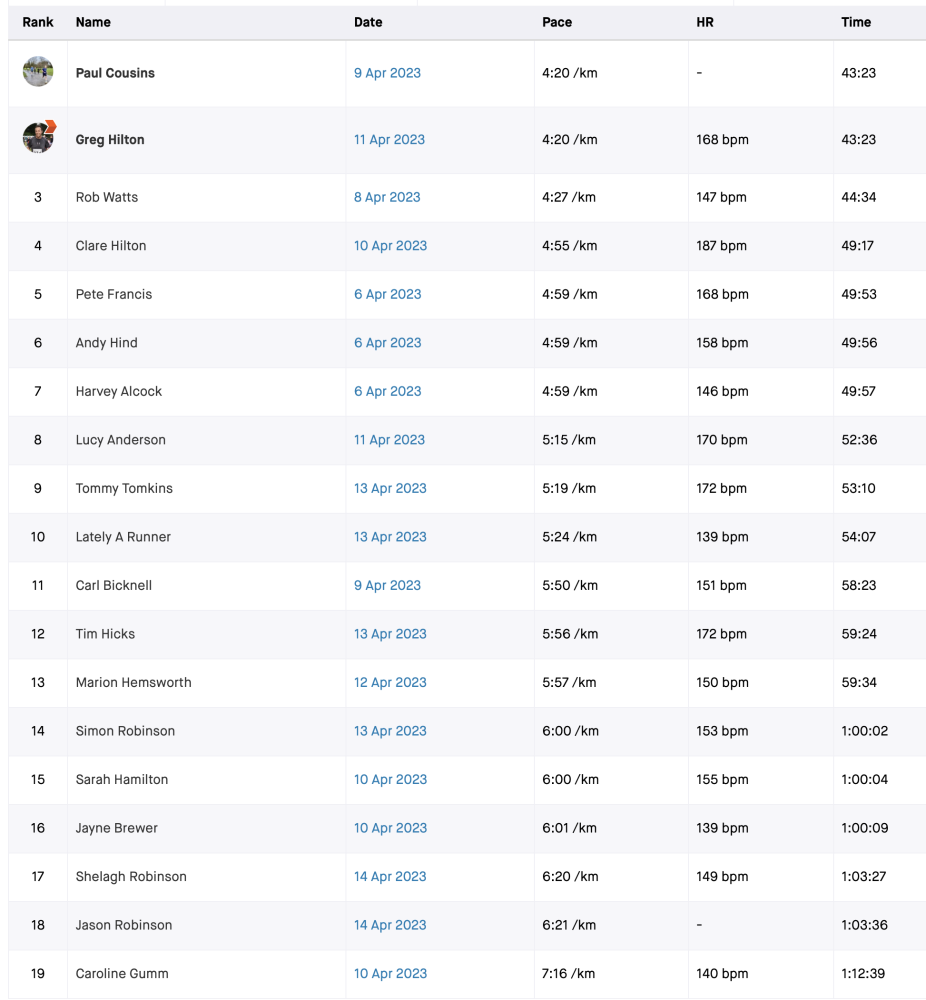Open Paul Cousins' profile avatar
The image size is (926, 1000).
coord(38,71)
